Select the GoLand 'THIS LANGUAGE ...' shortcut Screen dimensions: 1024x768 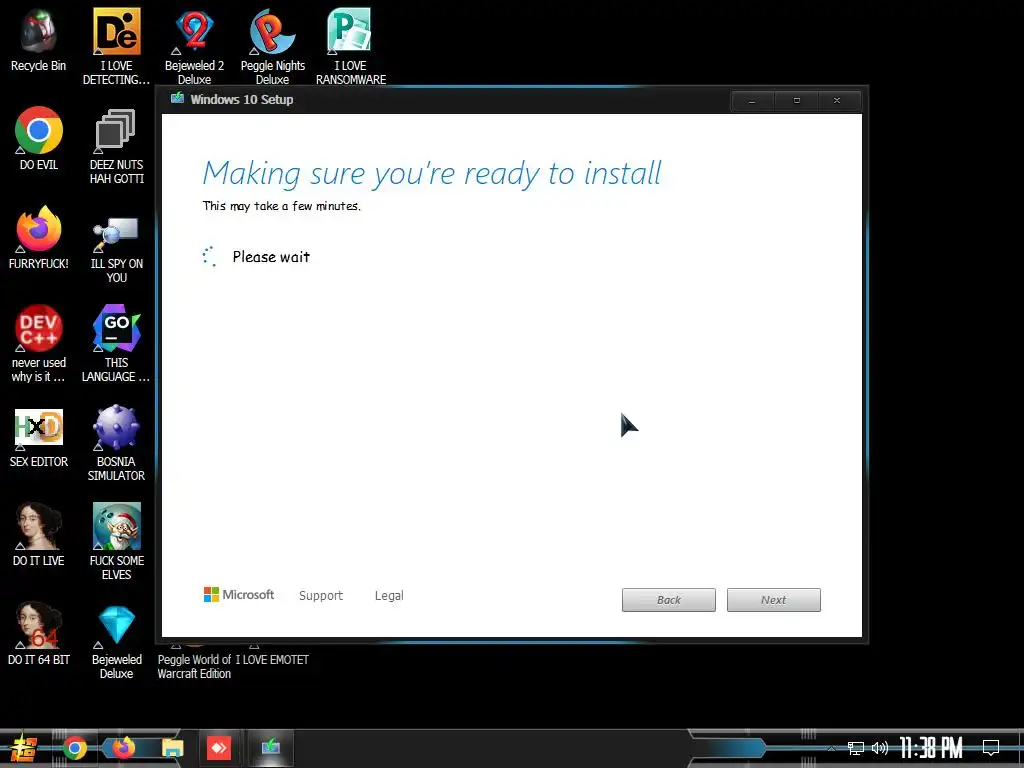click(x=116, y=344)
